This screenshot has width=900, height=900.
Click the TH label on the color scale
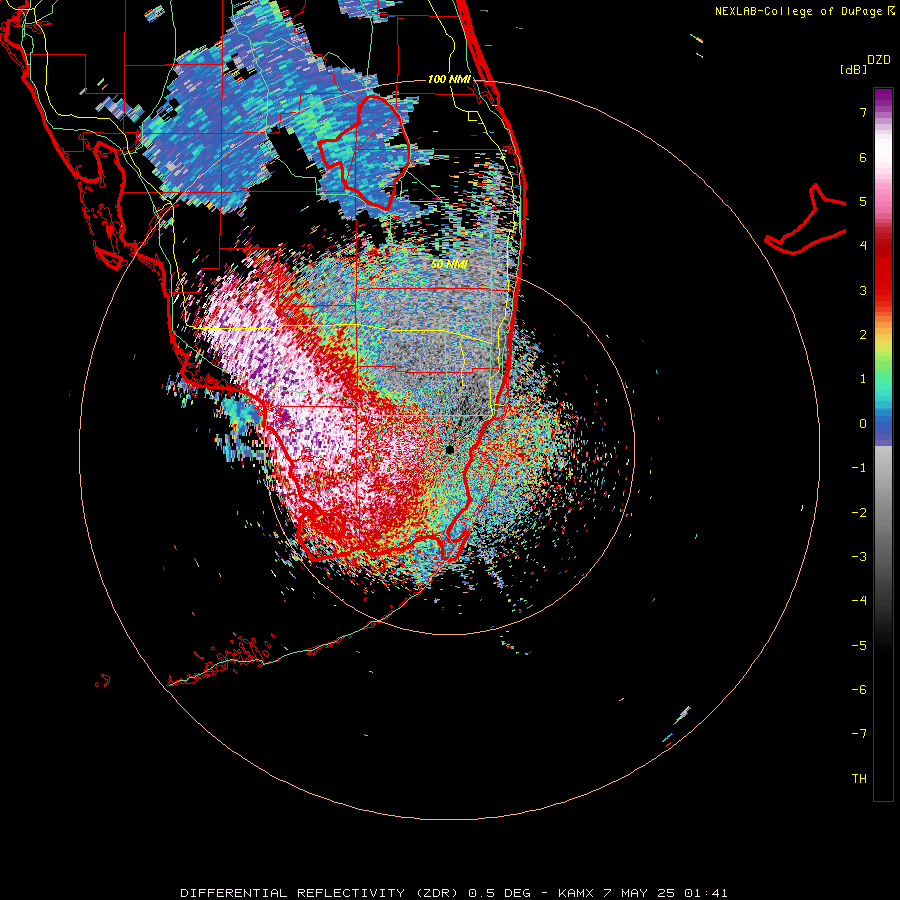(859, 779)
